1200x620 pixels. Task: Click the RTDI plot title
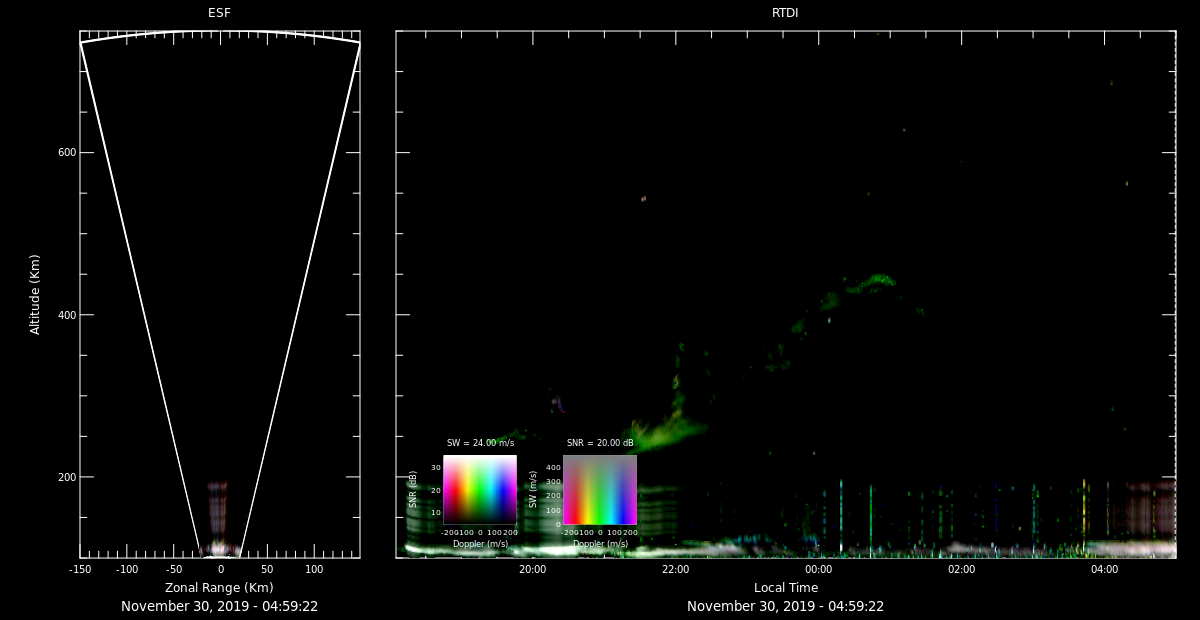(785, 13)
